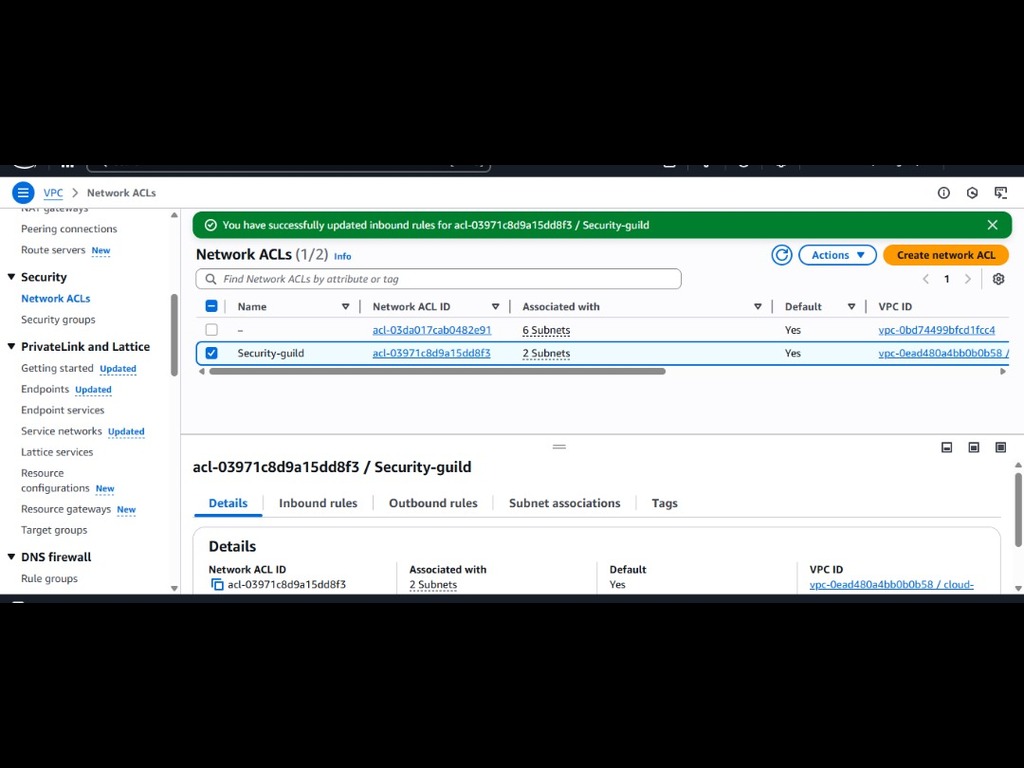Open the Actions dropdown
This screenshot has width=1024, height=768.
[838, 255]
